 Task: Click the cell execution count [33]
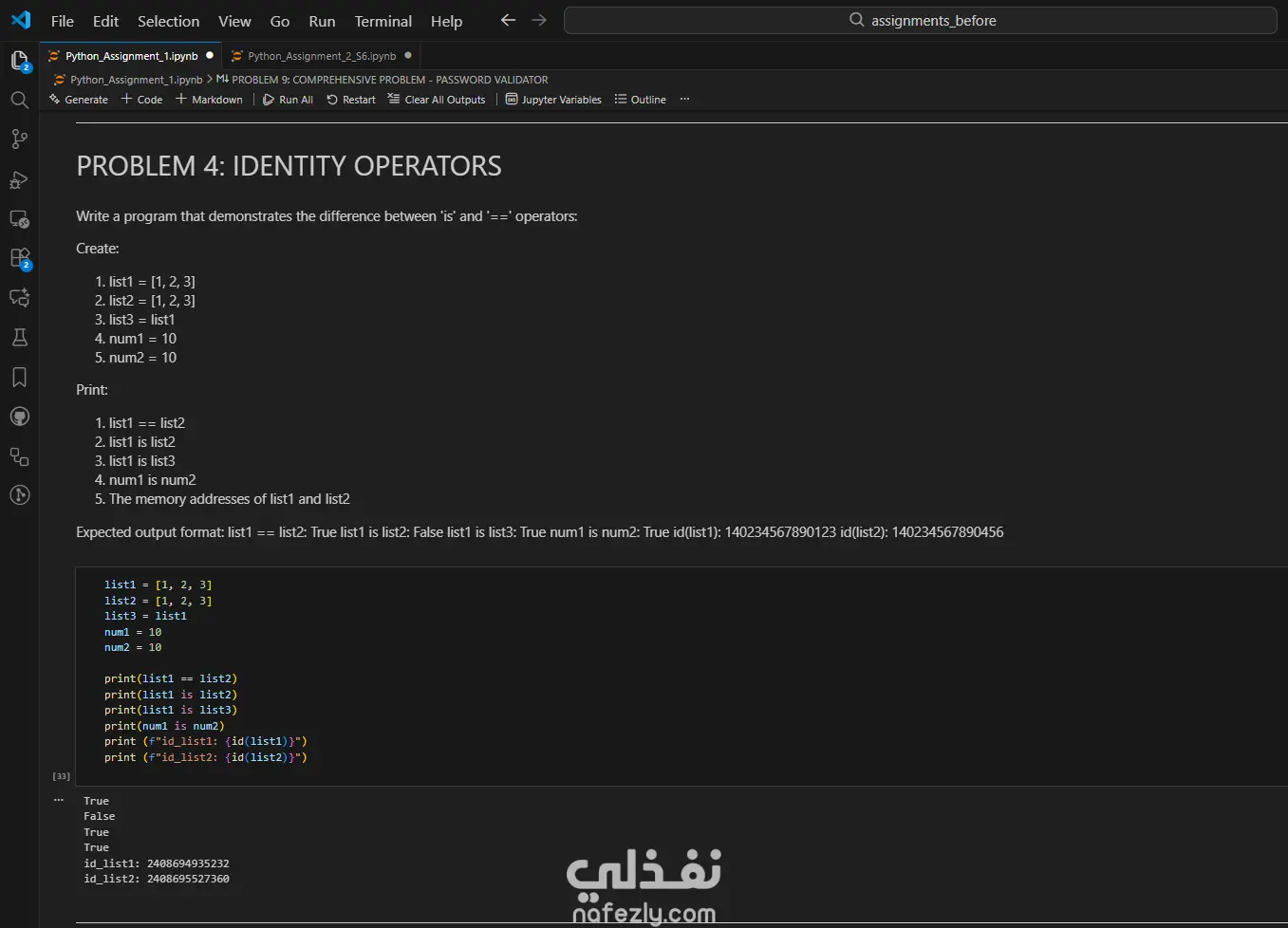tap(61, 776)
